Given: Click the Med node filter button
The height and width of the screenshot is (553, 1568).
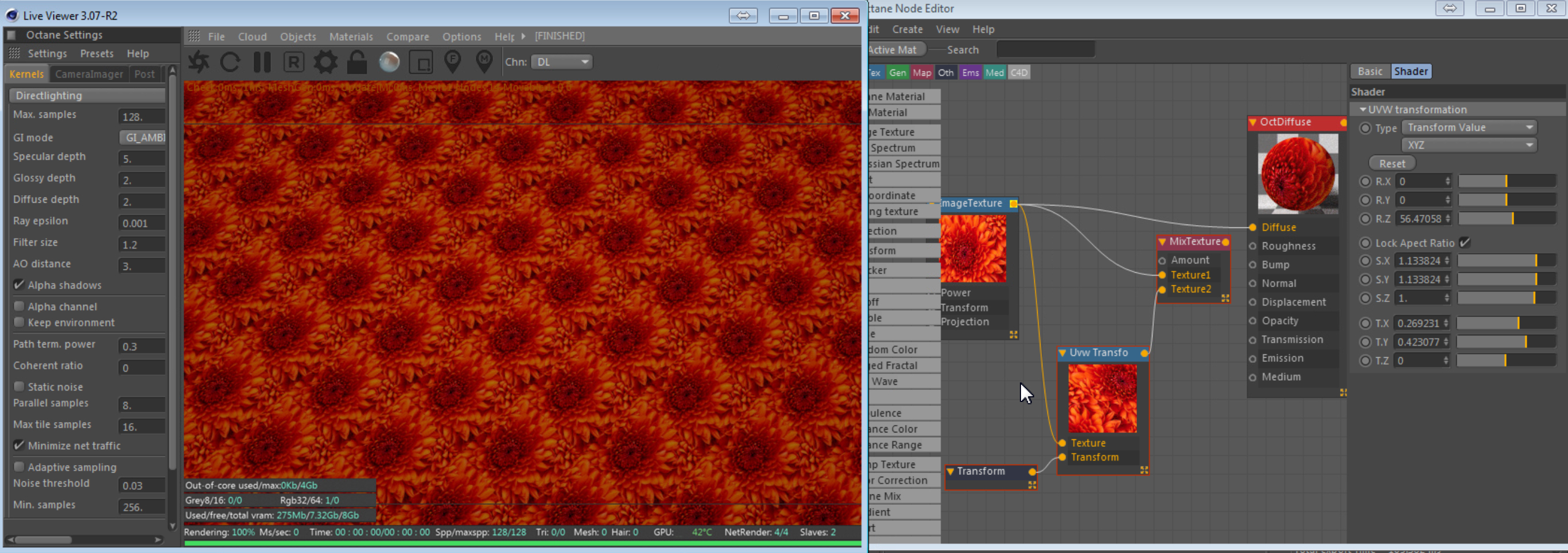Looking at the screenshot, I should pos(995,72).
